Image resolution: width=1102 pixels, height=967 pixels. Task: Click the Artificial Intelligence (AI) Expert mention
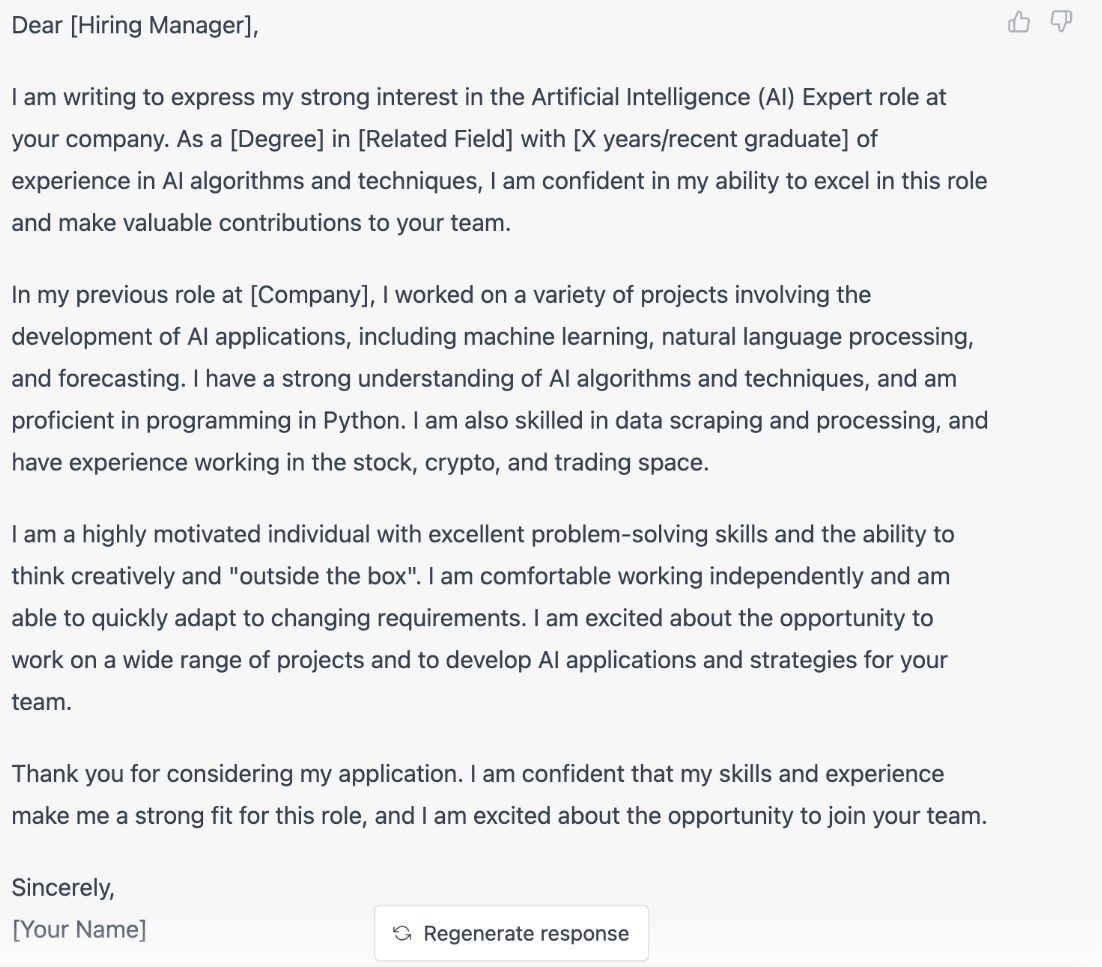pos(700,97)
